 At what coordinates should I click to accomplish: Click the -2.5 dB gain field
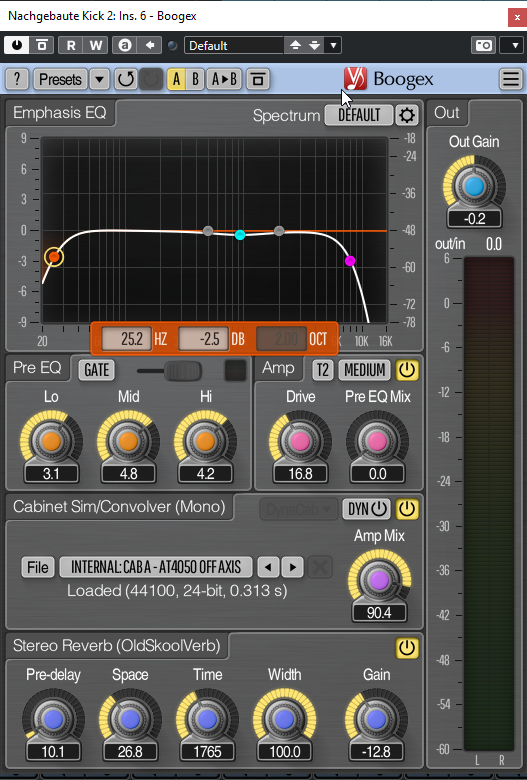coord(204,339)
